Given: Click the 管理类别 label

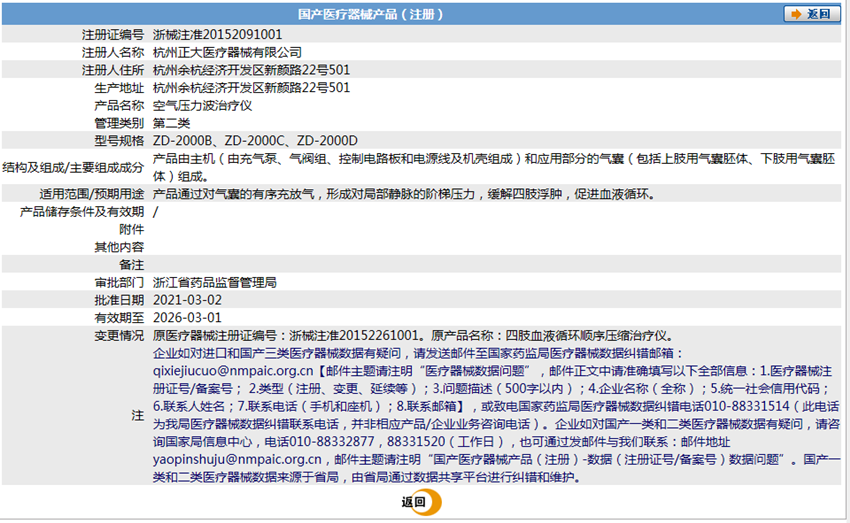Looking at the screenshot, I should coord(119,123).
